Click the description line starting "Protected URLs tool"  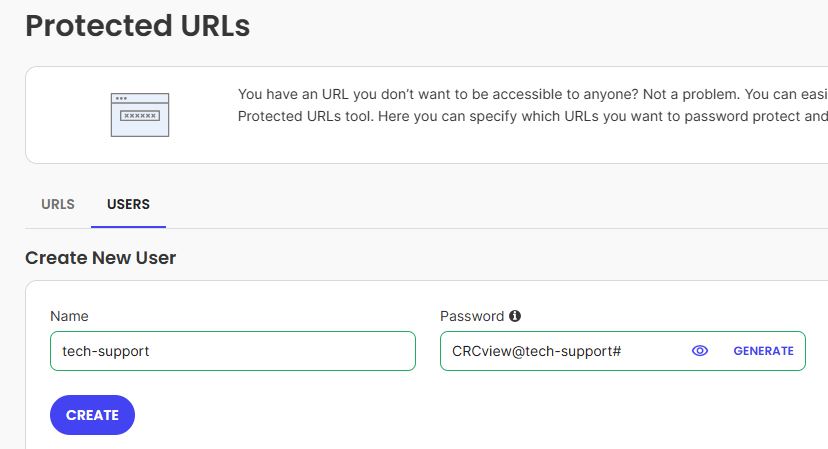point(530,116)
